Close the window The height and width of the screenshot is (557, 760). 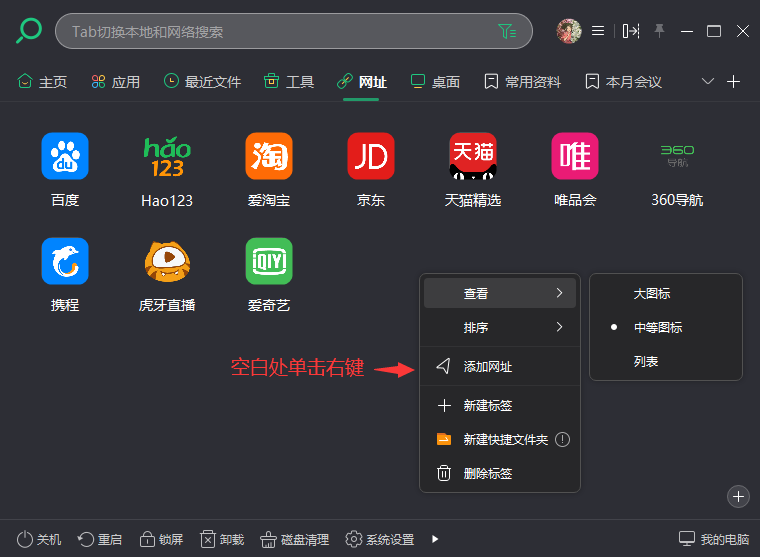(743, 32)
